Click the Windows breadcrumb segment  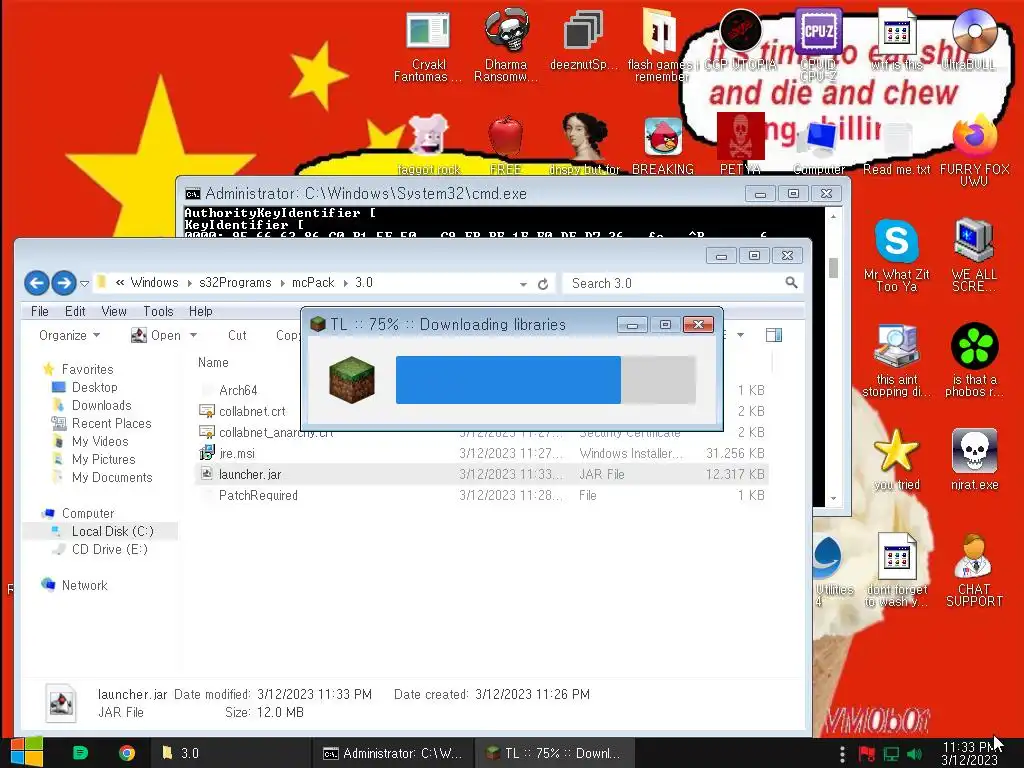pos(154,282)
